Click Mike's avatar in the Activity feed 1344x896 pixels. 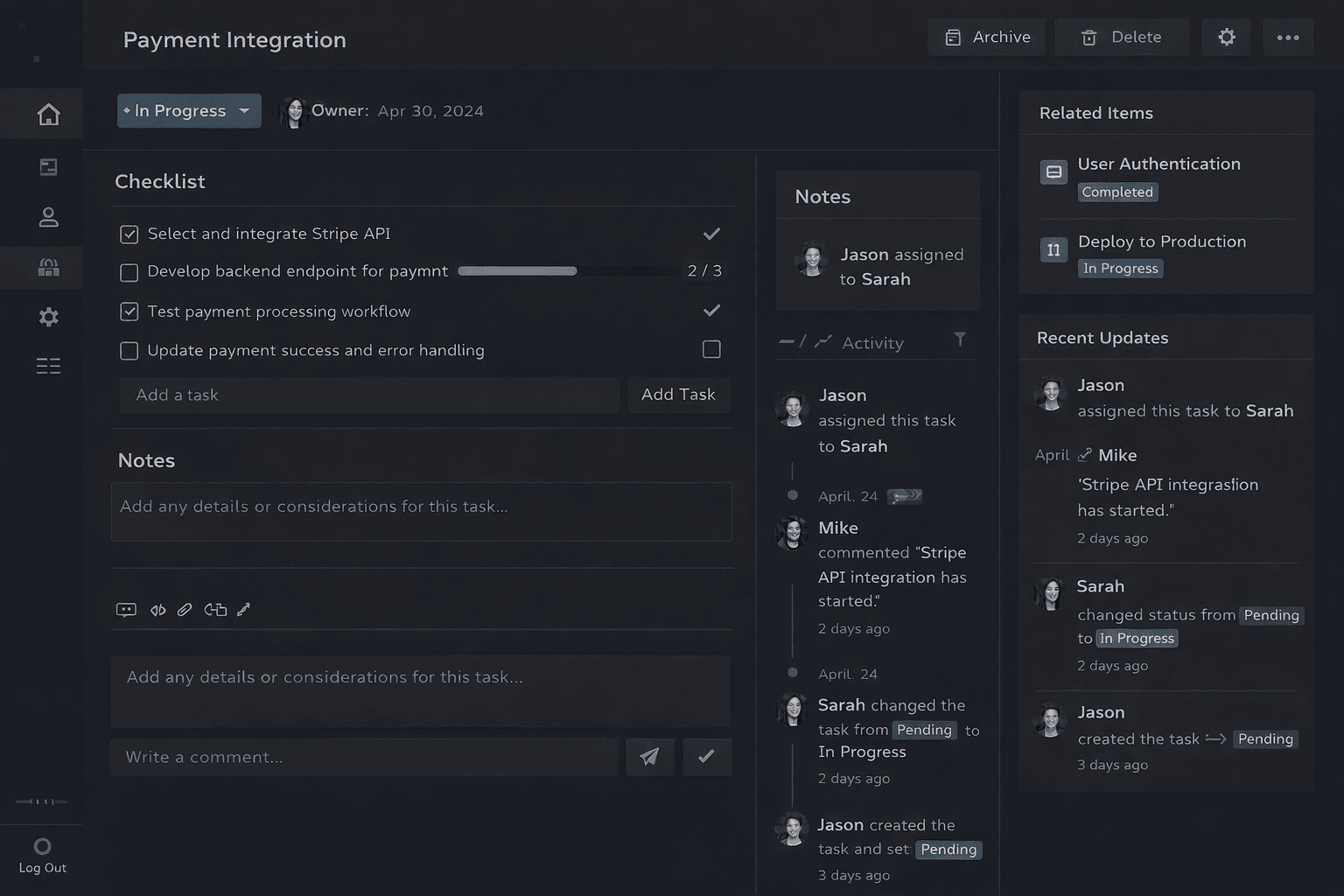coord(792,533)
